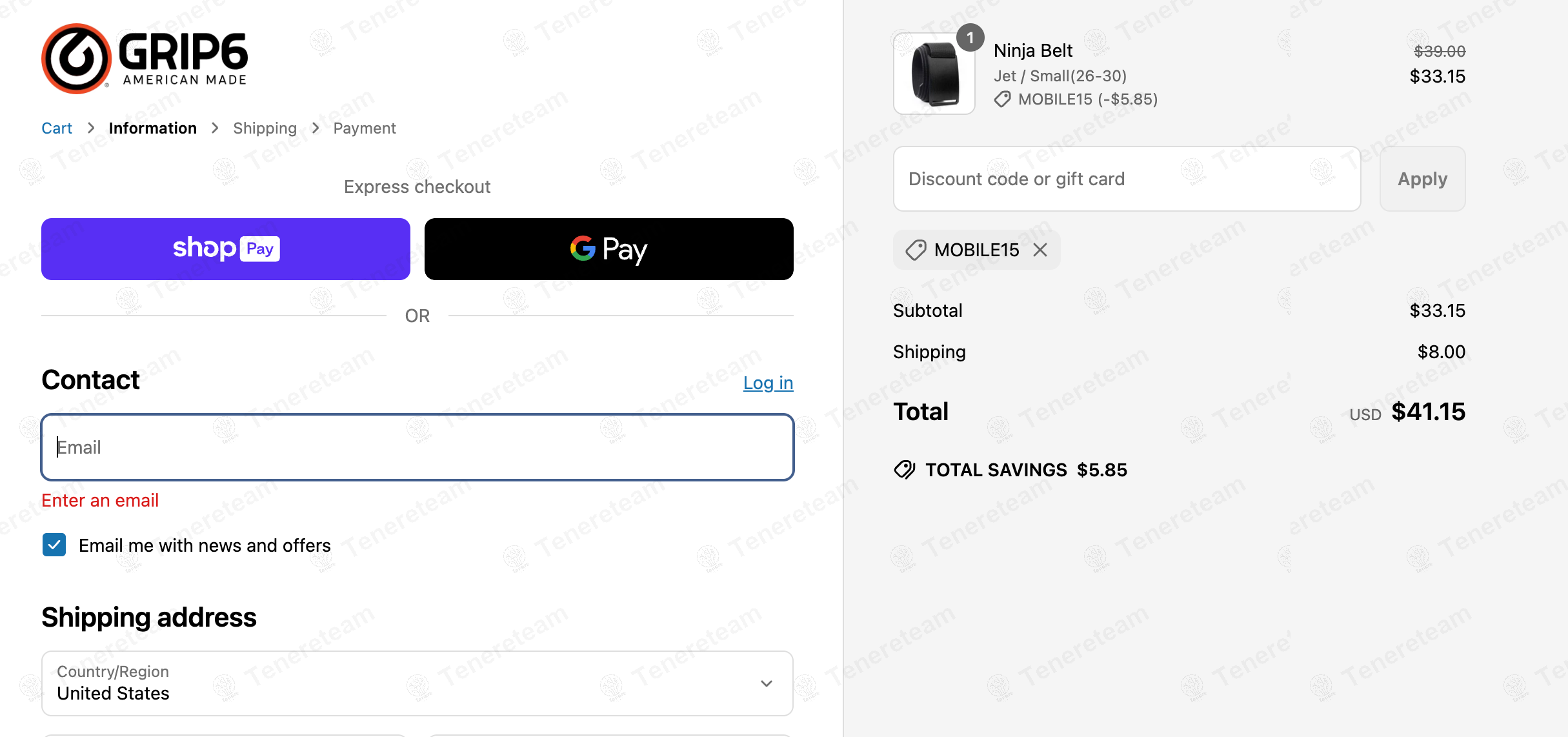Click the quantity badge on product thumbnail
This screenshot has height=737, width=1568.
970,38
